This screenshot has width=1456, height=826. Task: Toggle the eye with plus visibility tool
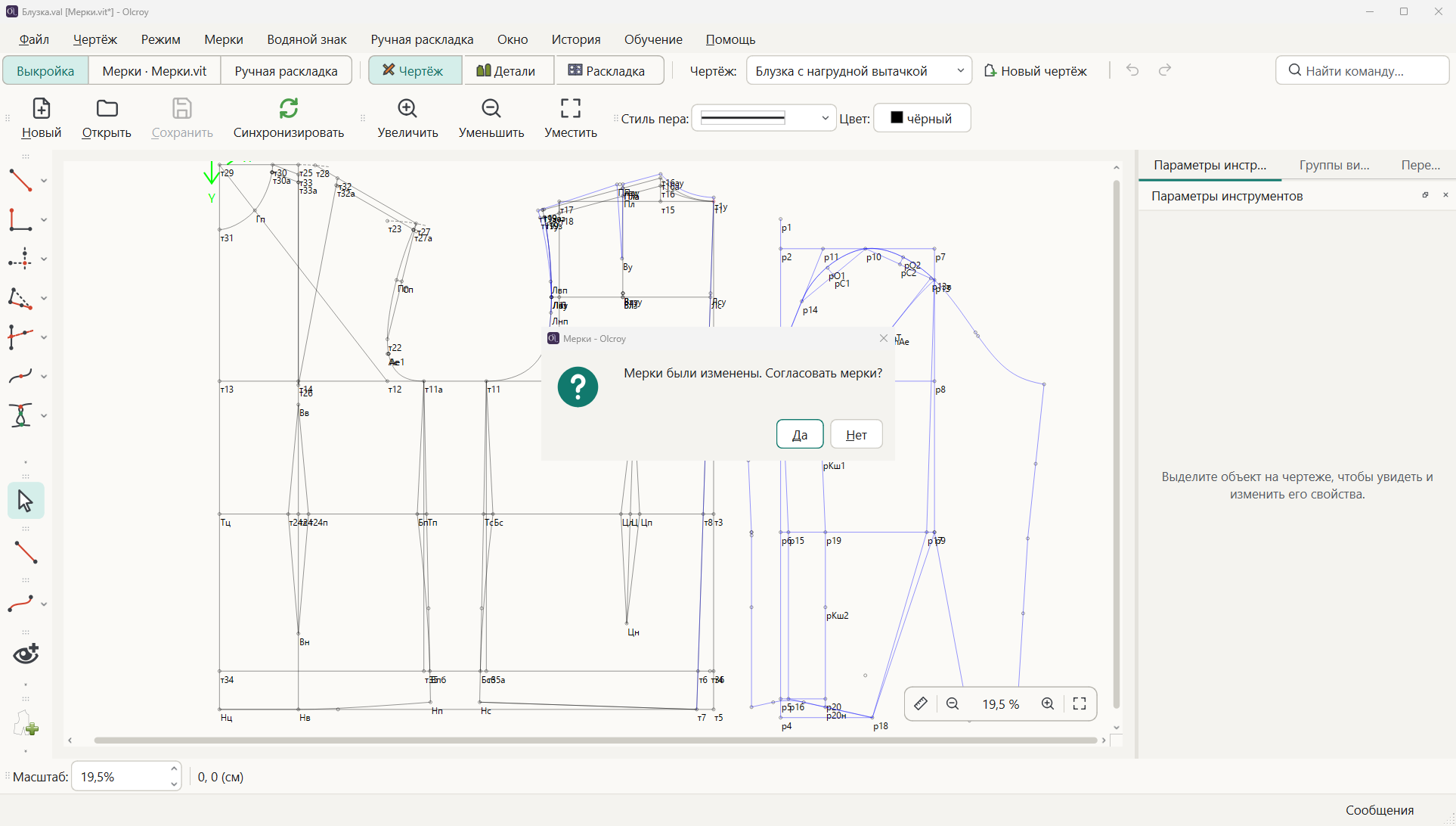(26, 654)
